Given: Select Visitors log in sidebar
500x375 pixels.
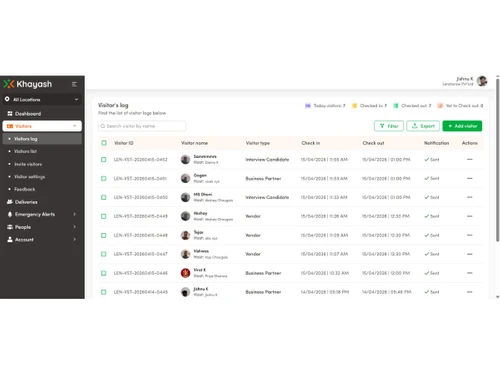Looking at the screenshot, I should pos(42,139).
